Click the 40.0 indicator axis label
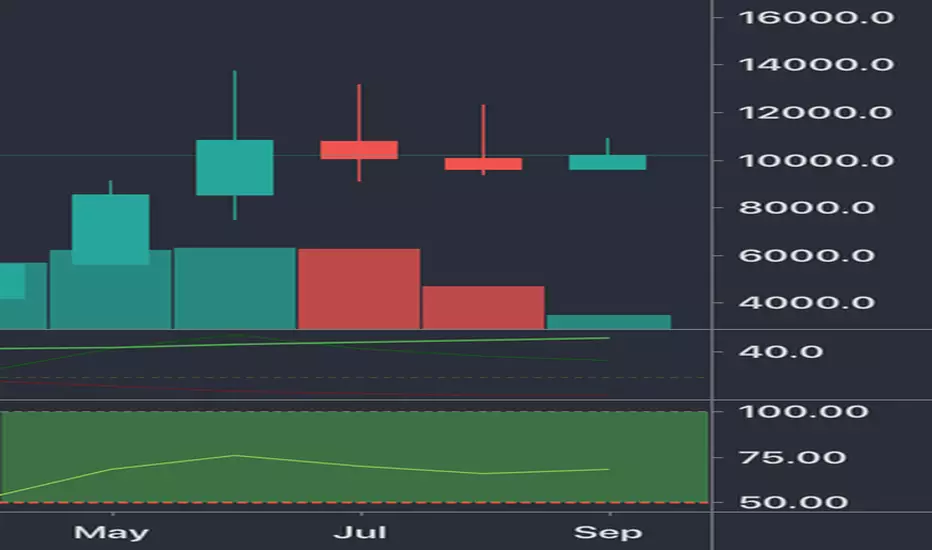 coord(780,351)
